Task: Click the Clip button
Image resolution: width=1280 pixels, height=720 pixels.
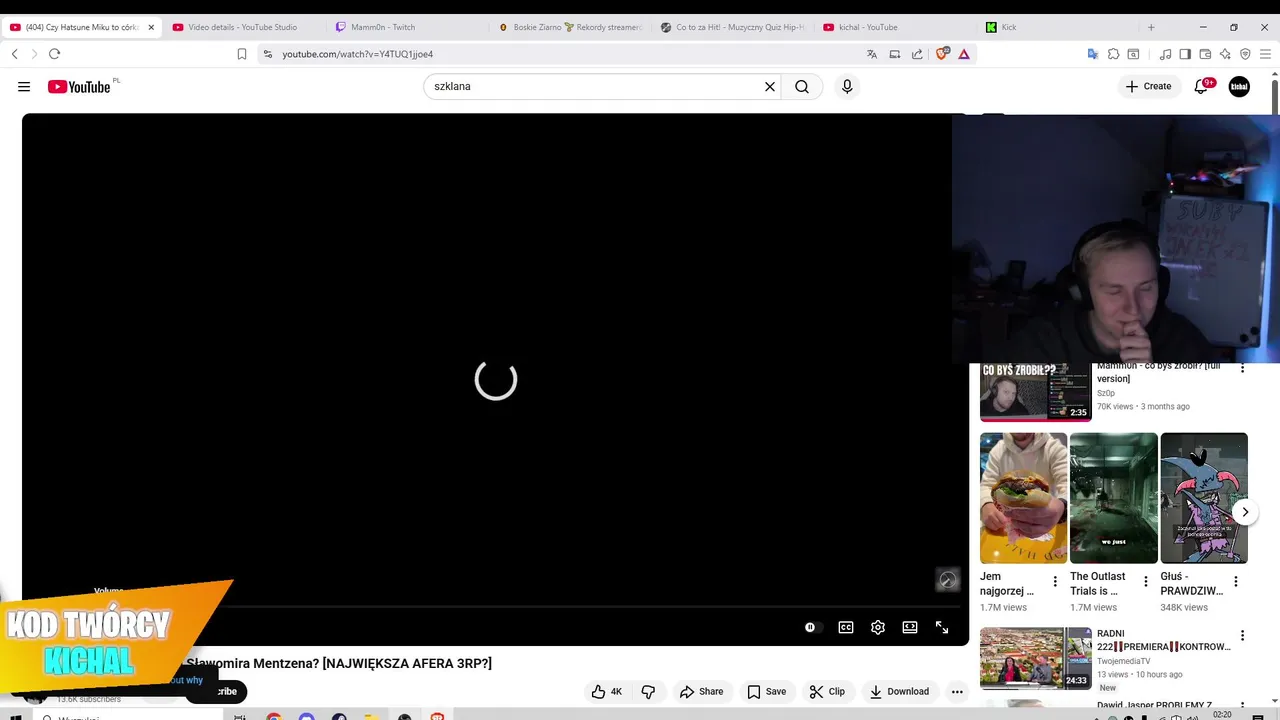Action: point(827,691)
